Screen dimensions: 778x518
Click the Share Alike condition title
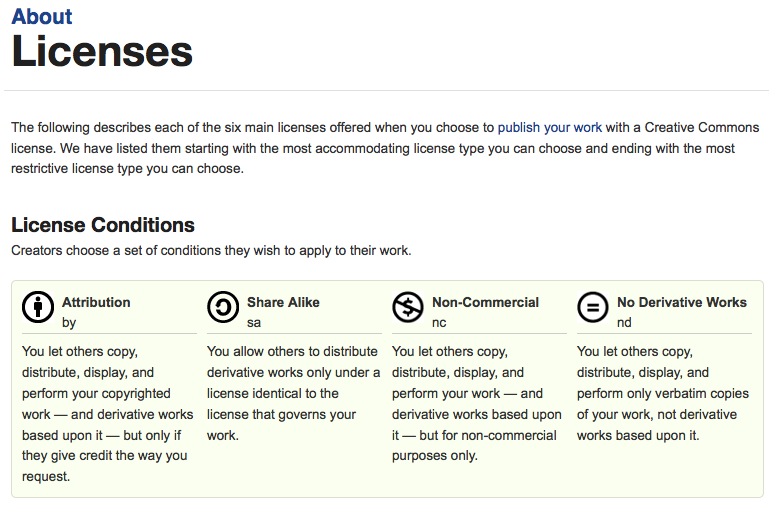283,302
